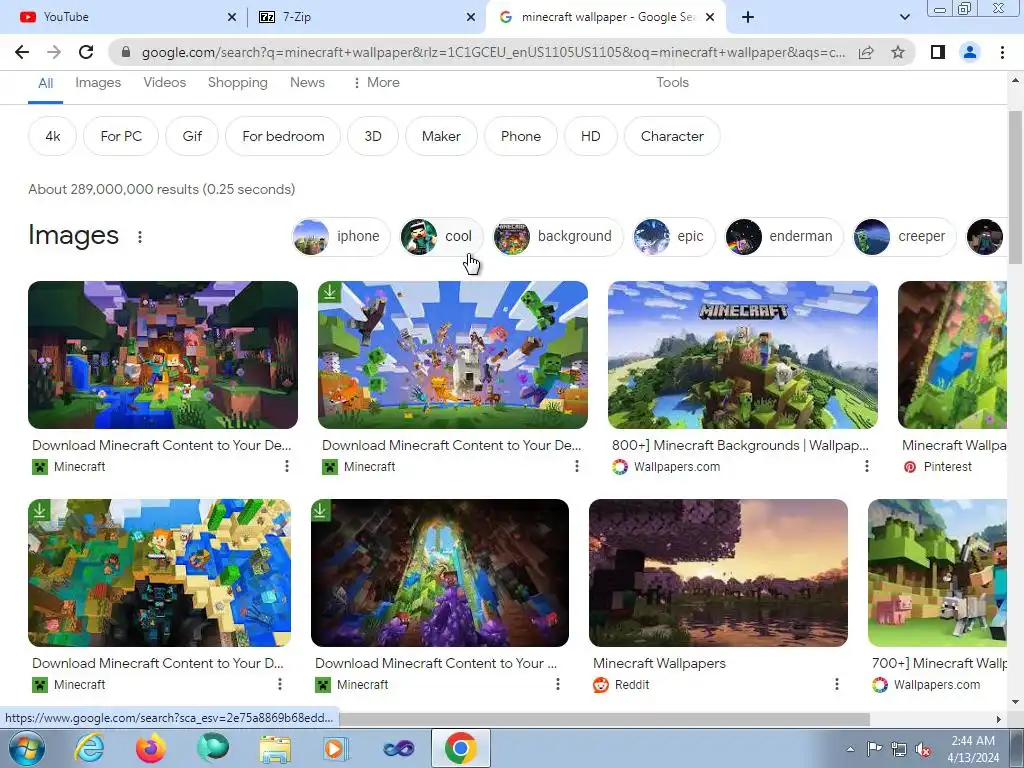Filter results with For bedroom chip
This screenshot has width=1024, height=768.
point(283,136)
